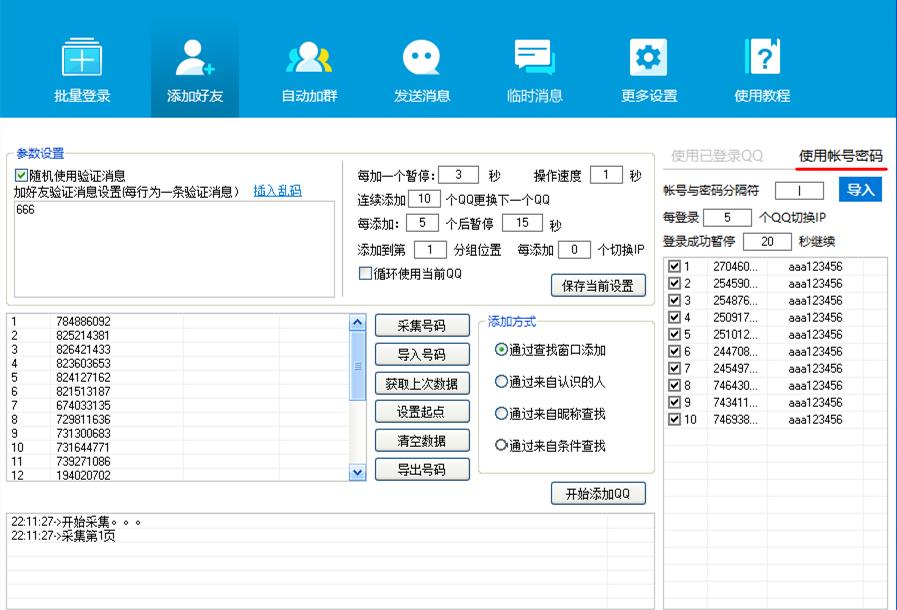The height and width of the screenshot is (610, 897).
Task: Click 开始添加QQ button
Action: (598, 493)
